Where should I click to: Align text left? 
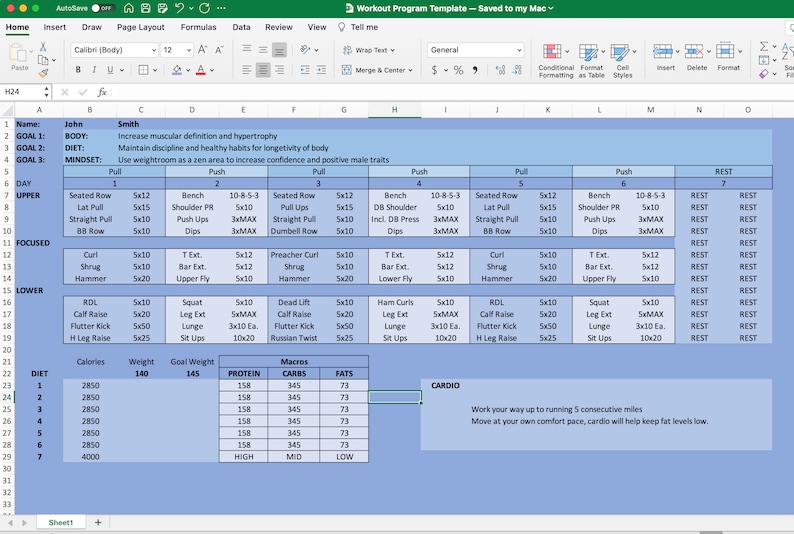247,70
